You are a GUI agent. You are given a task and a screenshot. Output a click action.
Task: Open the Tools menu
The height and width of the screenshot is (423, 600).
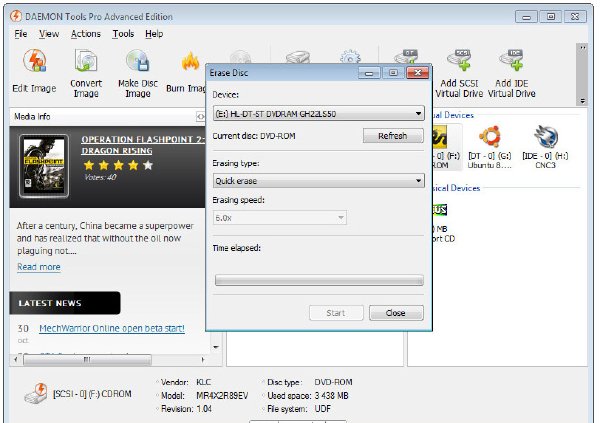coord(123,34)
